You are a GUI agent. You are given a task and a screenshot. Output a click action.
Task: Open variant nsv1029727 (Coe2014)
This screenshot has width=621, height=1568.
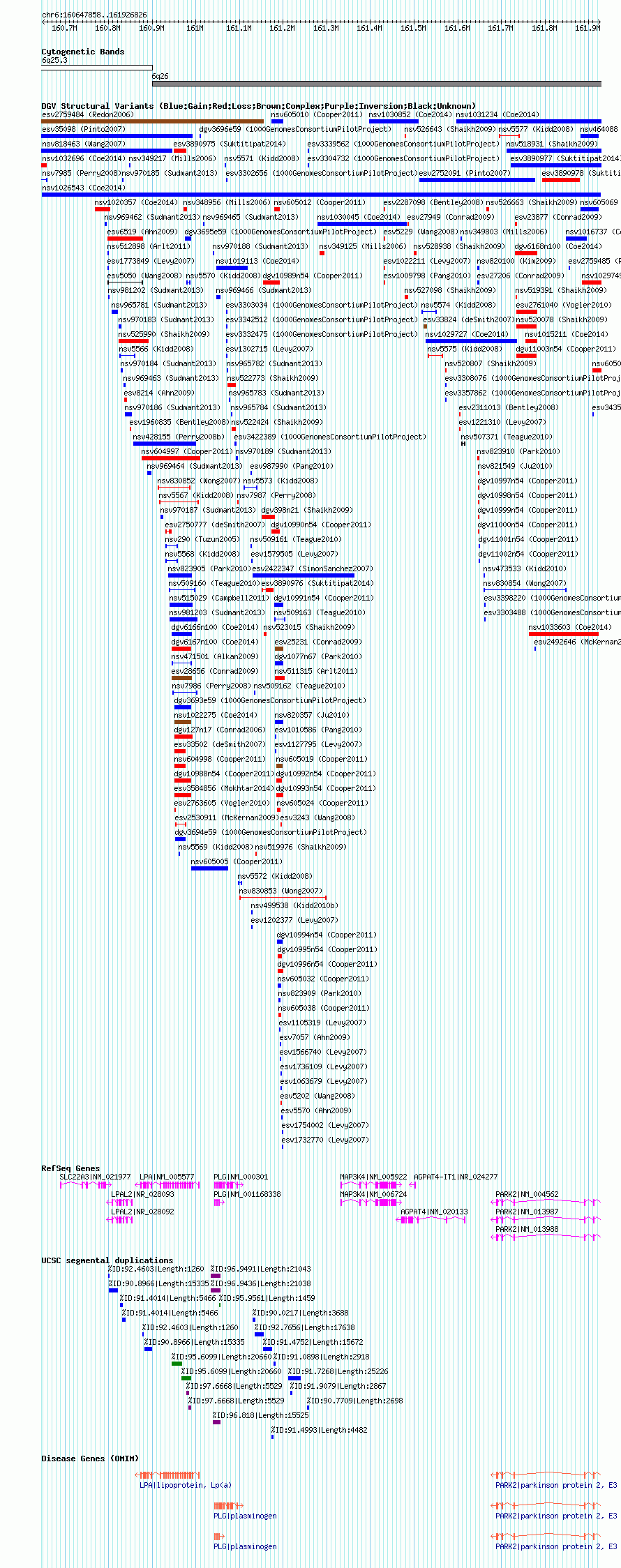coord(467,334)
